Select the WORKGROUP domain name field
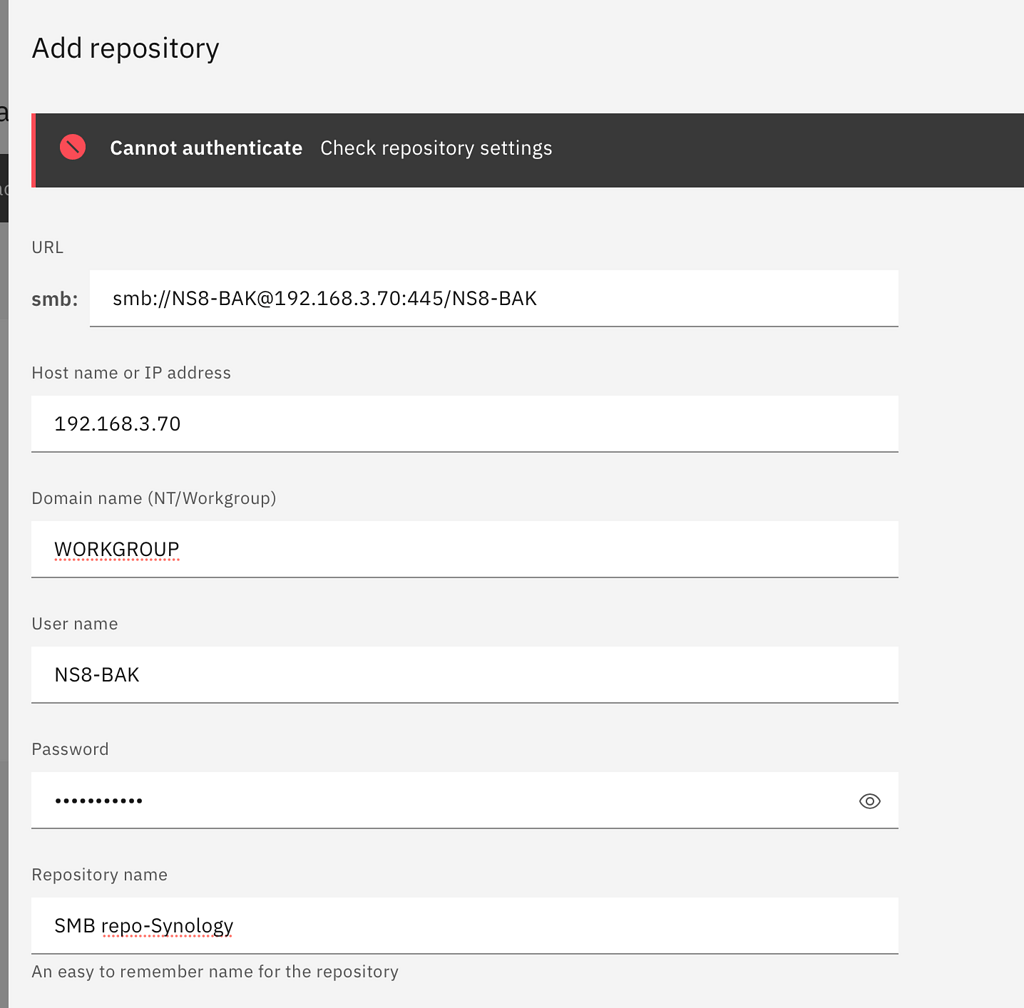Viewport: 1024px width, 1008px height. (x=464, y=549)
